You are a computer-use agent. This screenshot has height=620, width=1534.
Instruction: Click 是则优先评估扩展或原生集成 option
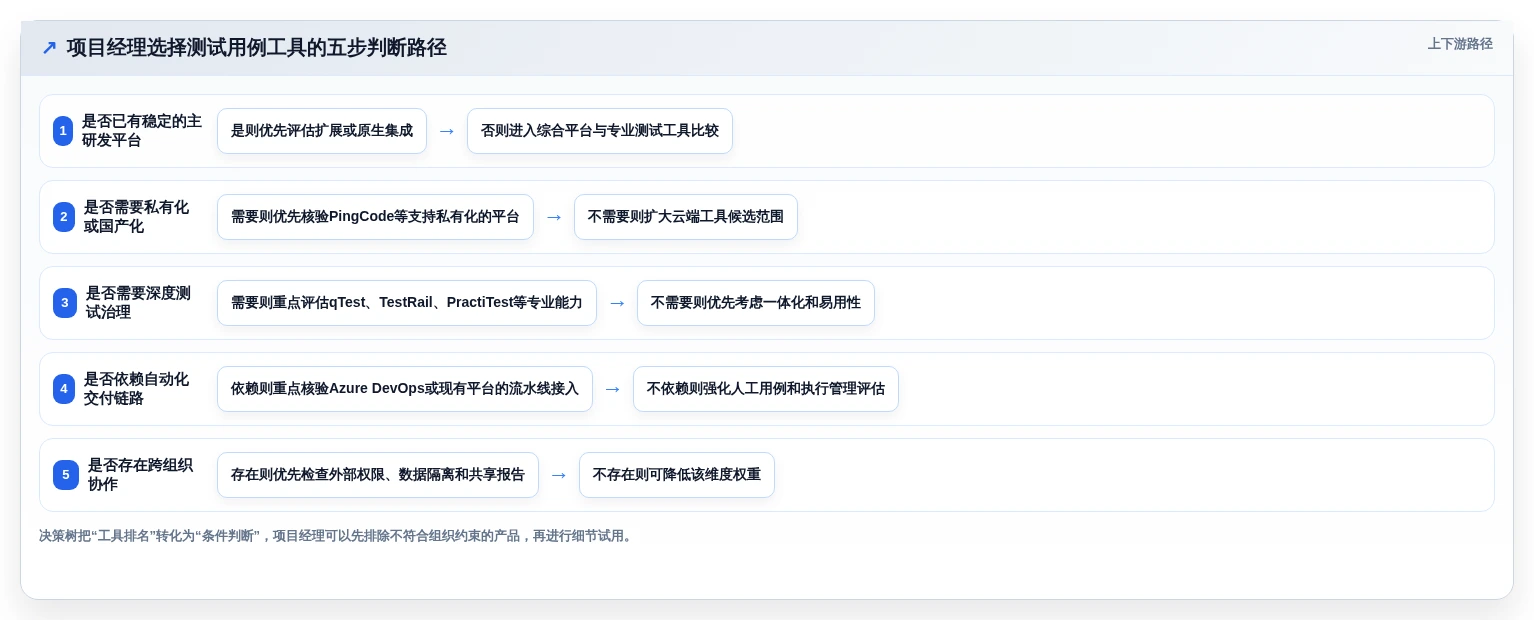tap(322, 131)
